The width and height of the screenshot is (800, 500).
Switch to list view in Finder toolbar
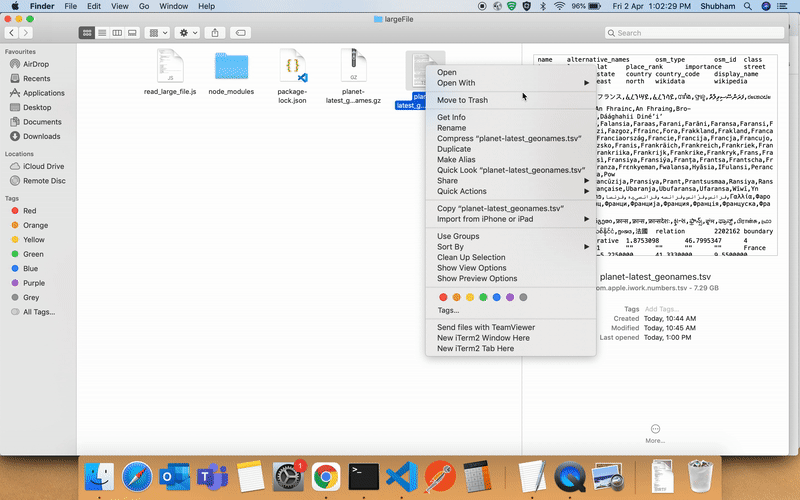click(102, 33)
